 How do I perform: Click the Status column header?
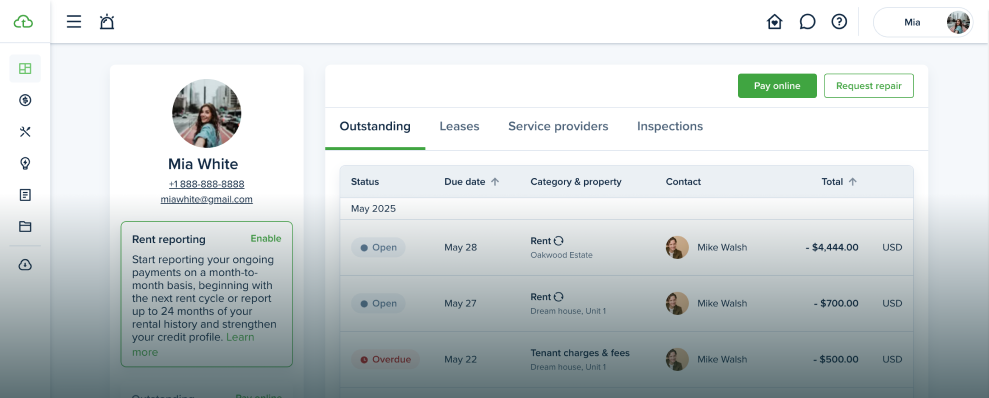pyautogui.click(x=365, y=182)
